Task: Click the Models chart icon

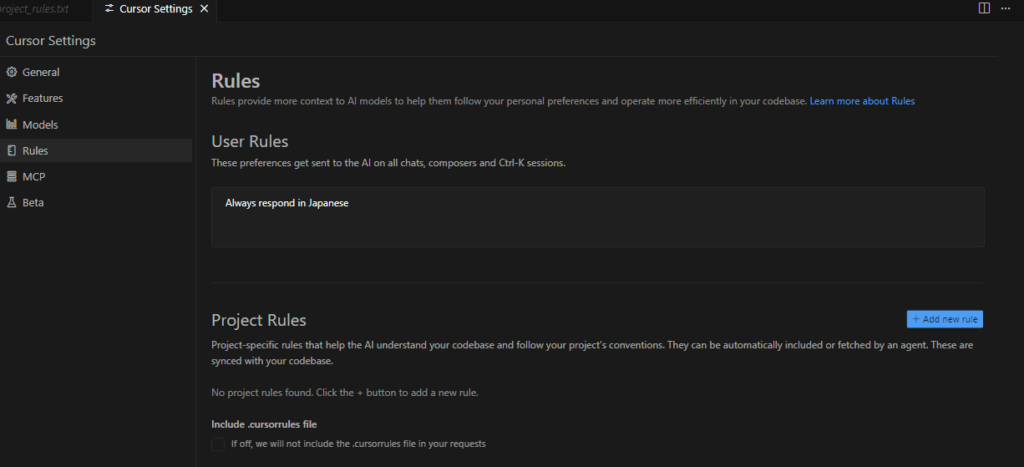Action: pyautogui.click(x=11, y=125)
